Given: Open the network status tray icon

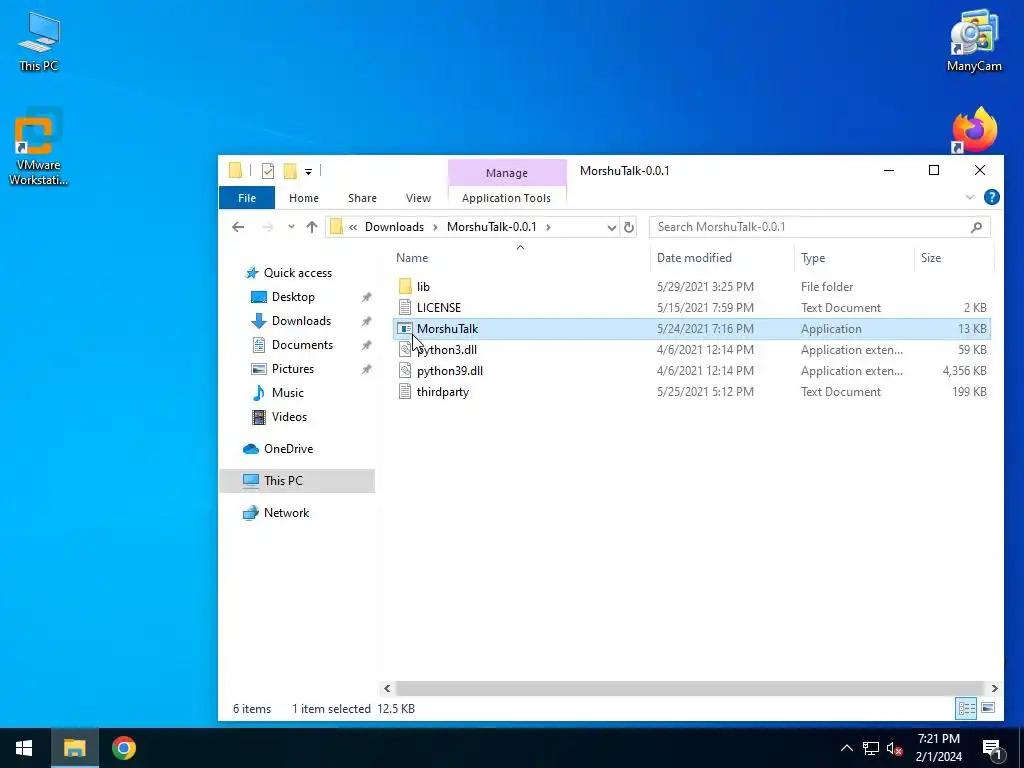Looking at the screenshot, I should [x=871, y=748].
